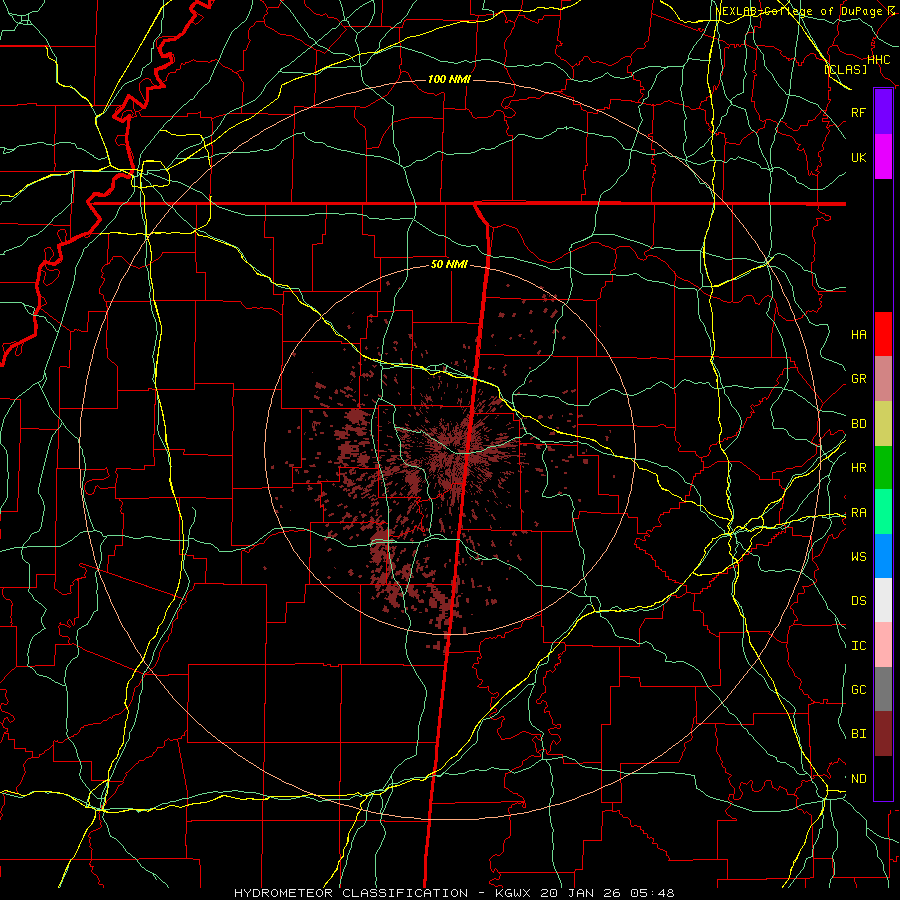This screenshot has height=900, width=900.
Task: Click the RF purple legend swatch
Action: click(883, 112)
